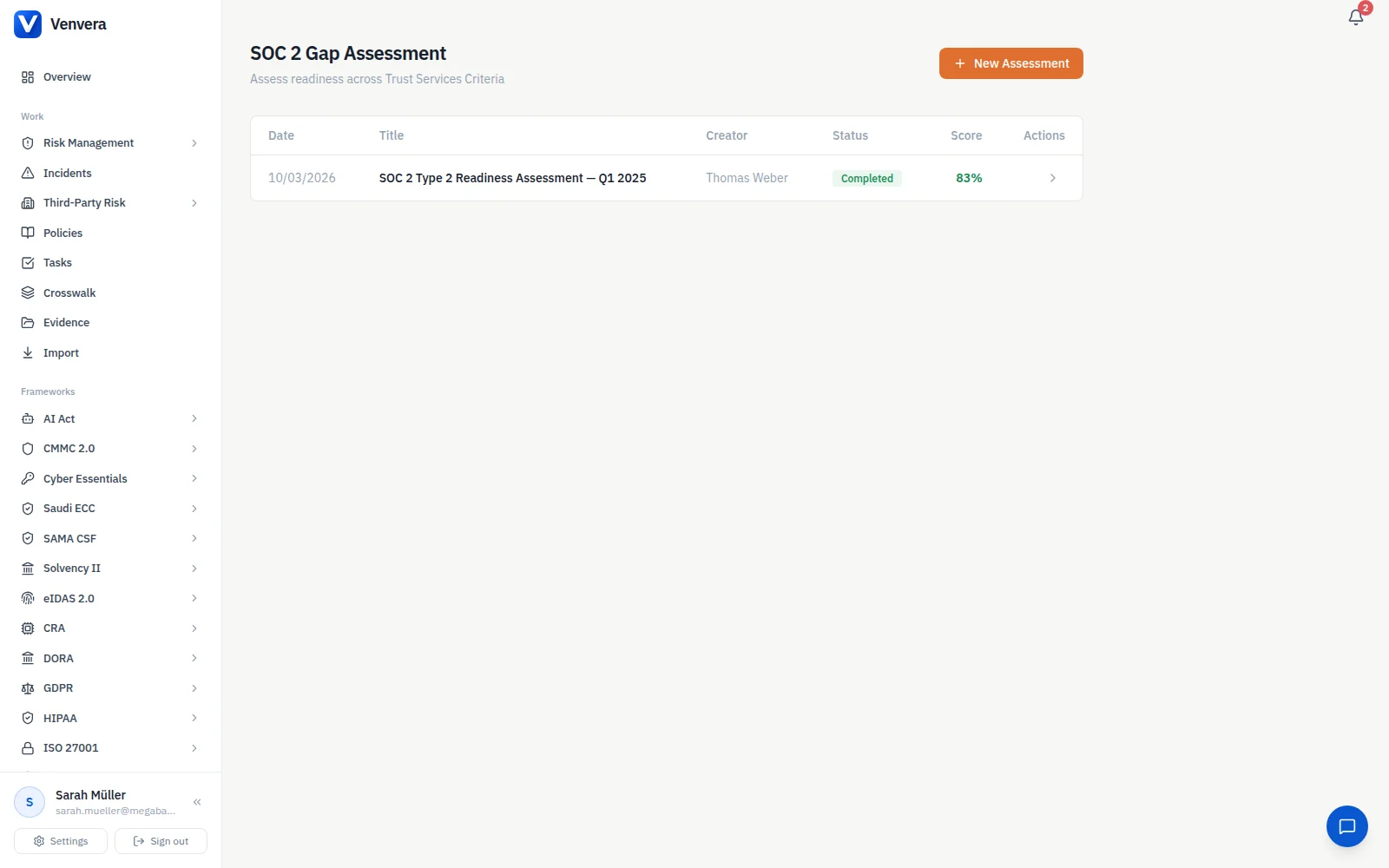Go to the Overview page
Viewport: 1389px width, 868px height.
pyautogui.click(x=110, y=77)
